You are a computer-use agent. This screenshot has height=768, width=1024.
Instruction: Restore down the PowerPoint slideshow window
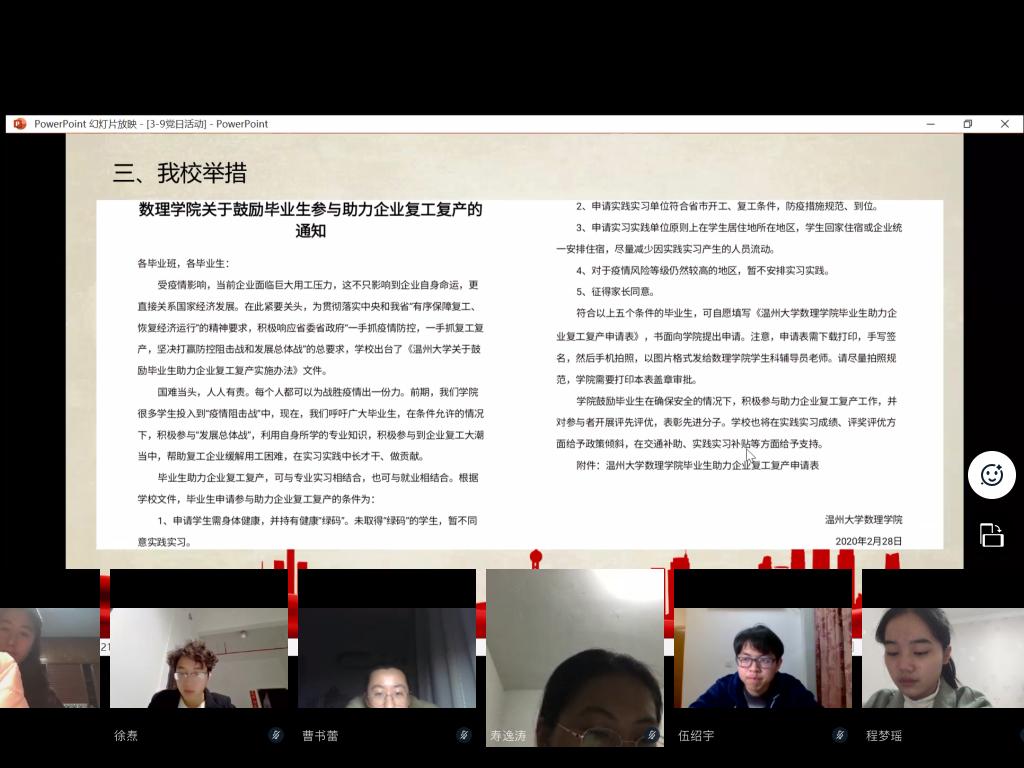pyautogui.click(x=967, y=124)
